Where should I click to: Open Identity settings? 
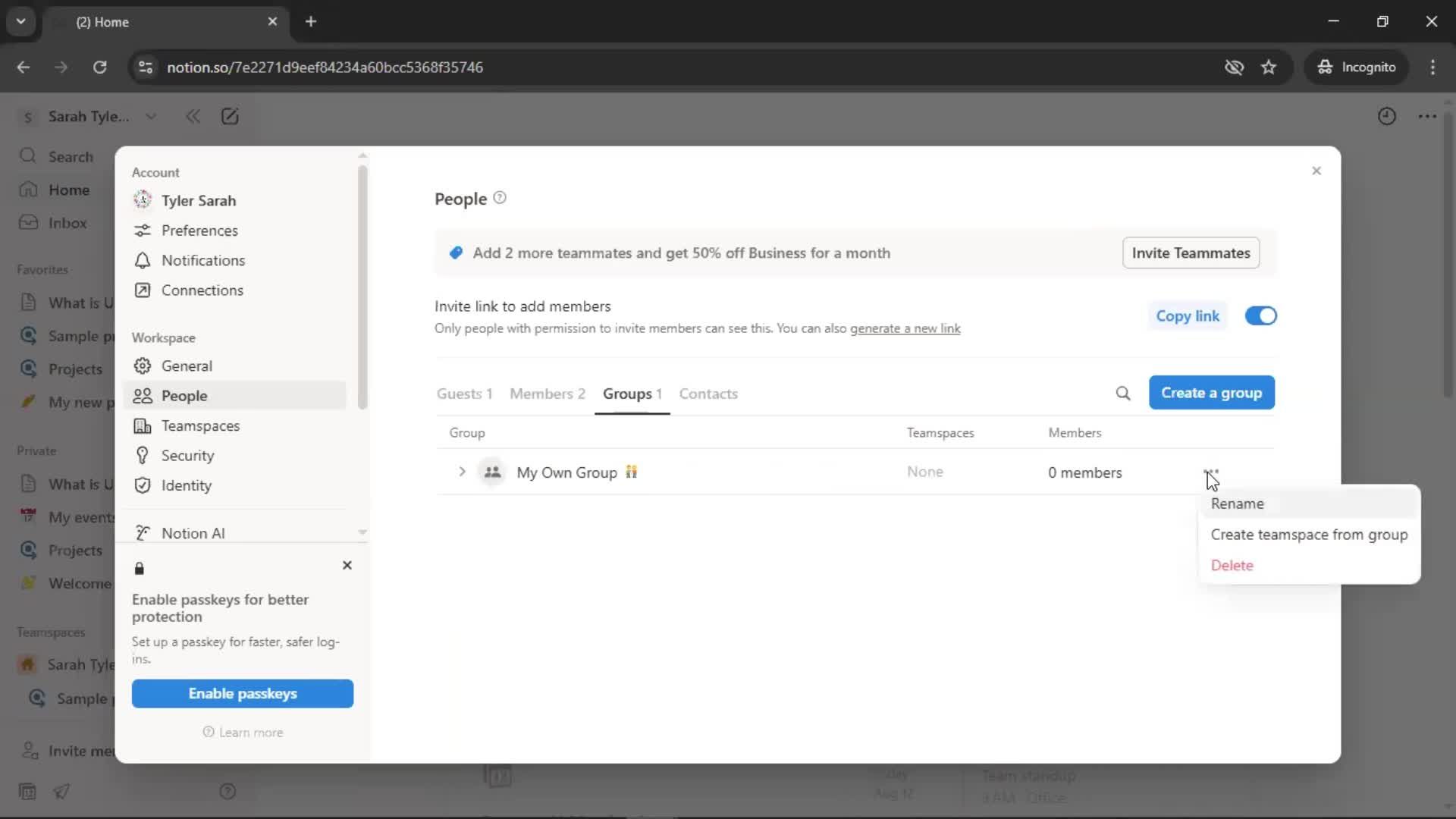click(x=186, y=485)
